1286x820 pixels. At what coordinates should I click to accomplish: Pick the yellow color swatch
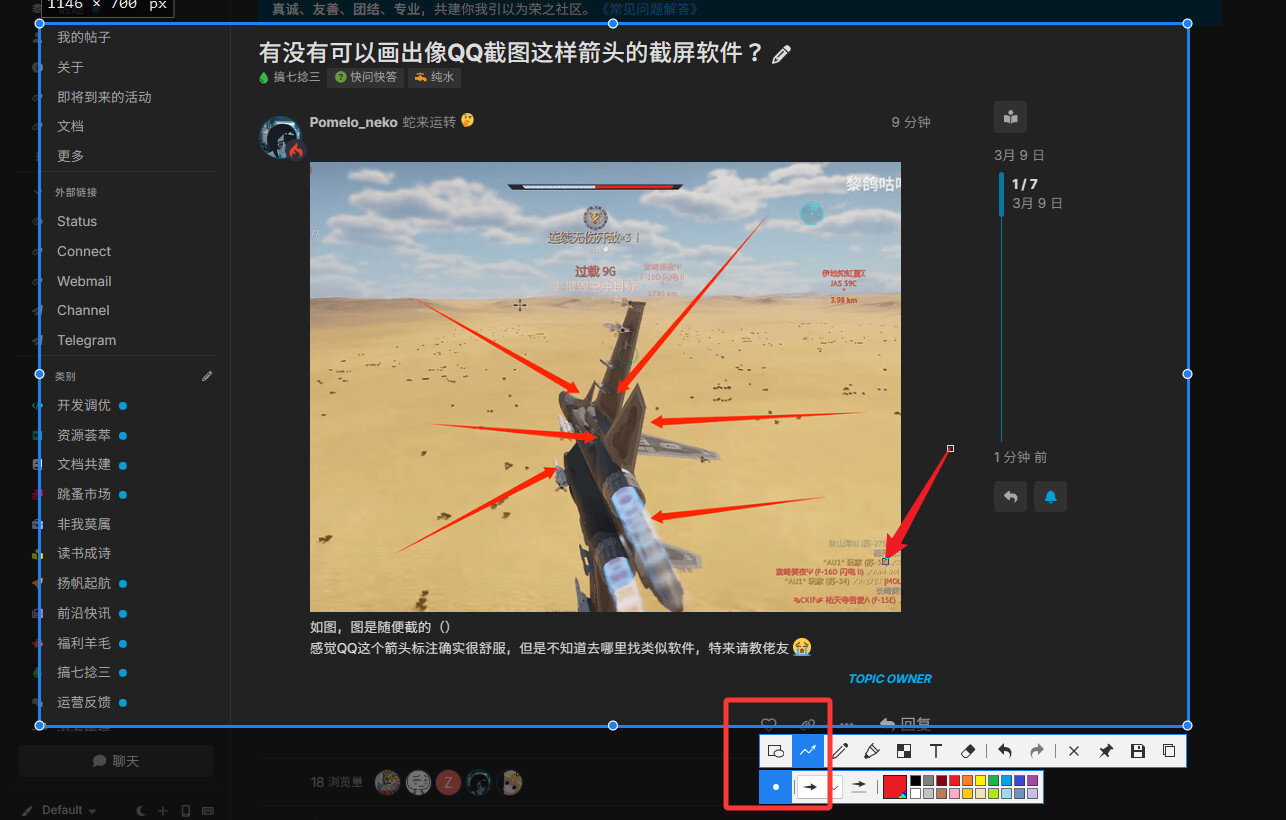pos(980,780)
